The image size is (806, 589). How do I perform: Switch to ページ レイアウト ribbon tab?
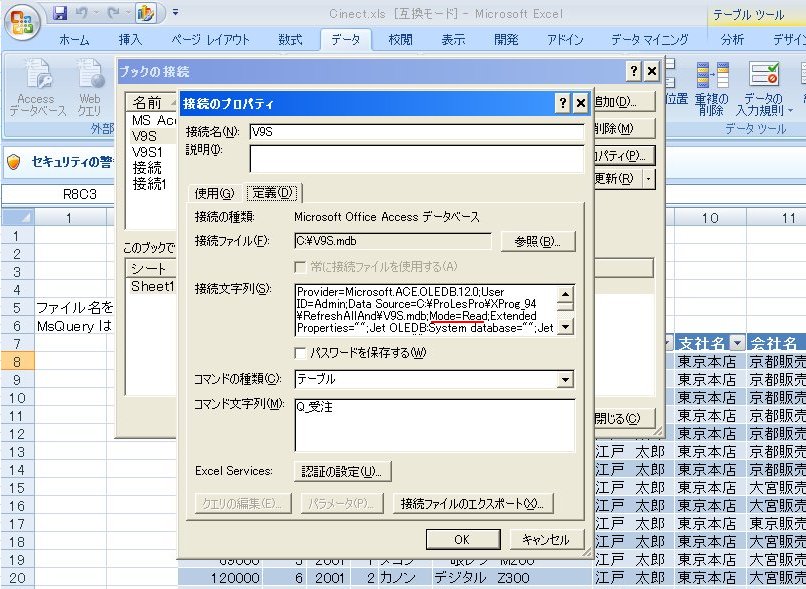coord(210,40)
